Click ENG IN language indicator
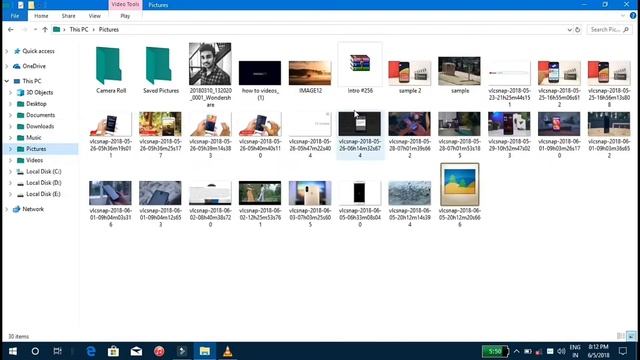Screen dimensions: 640x360 tap(575, 351)
